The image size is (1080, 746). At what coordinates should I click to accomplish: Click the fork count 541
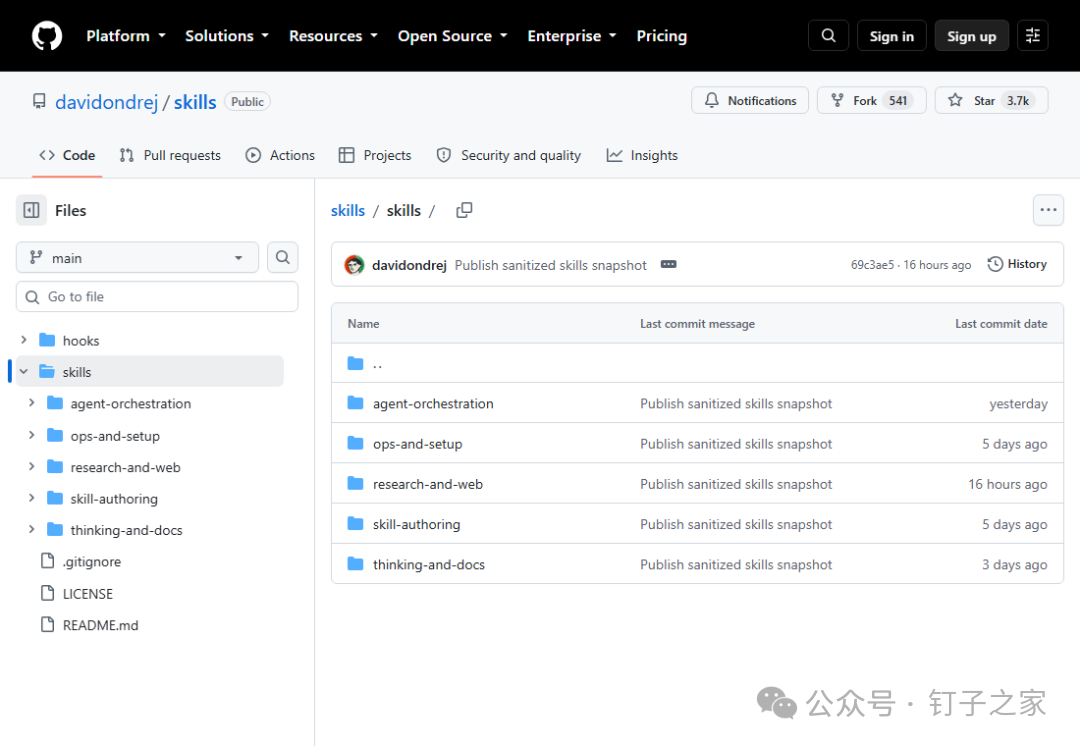[897, 101]
